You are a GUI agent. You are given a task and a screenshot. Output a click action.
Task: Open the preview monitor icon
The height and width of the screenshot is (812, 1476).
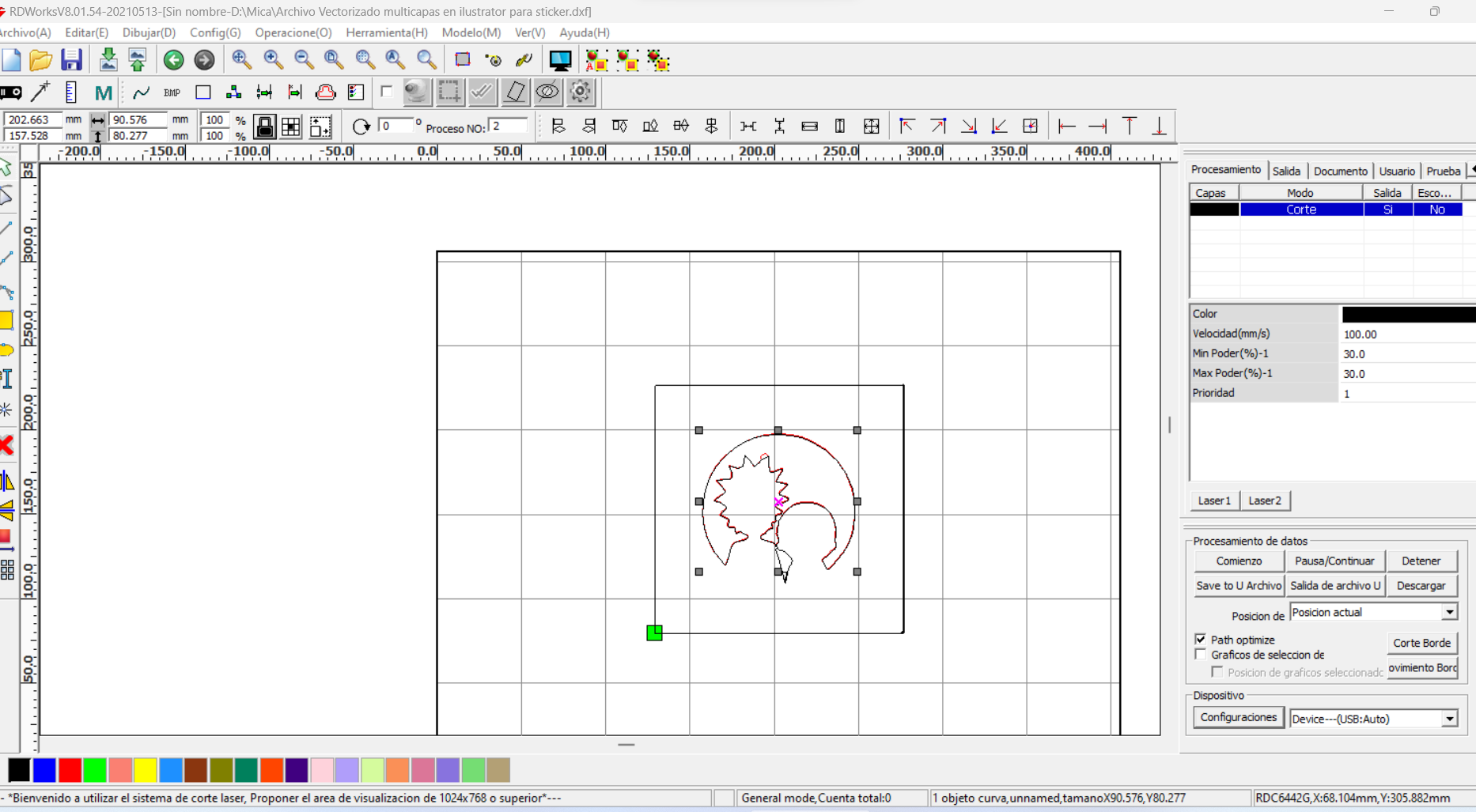click(x=560, y=60)
